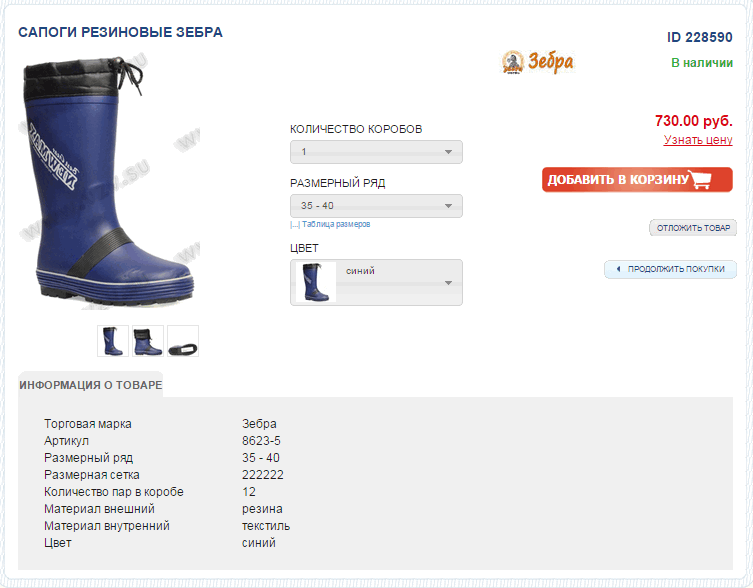
Task: Open the Узнать цену link
Action: [x=698, y=140]
